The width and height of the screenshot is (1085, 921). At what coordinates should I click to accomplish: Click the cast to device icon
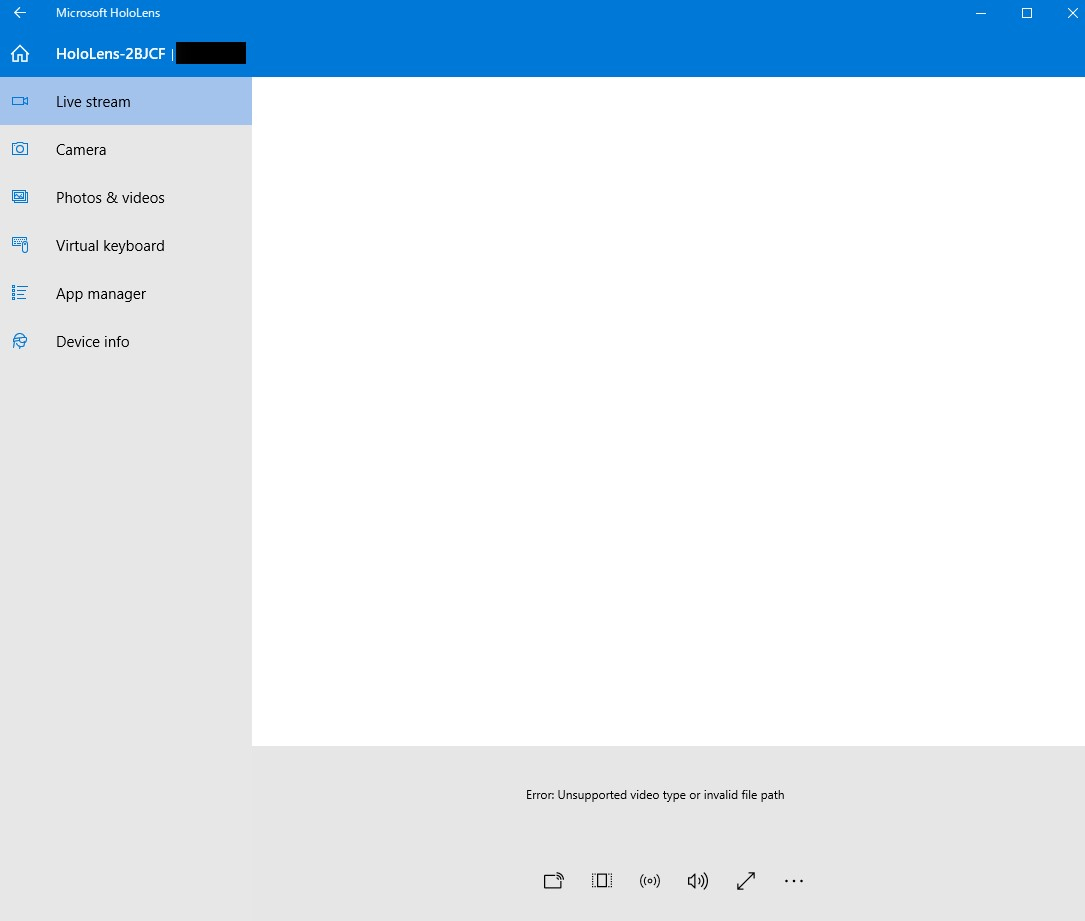pyautogui.click(x=554, y=881)
